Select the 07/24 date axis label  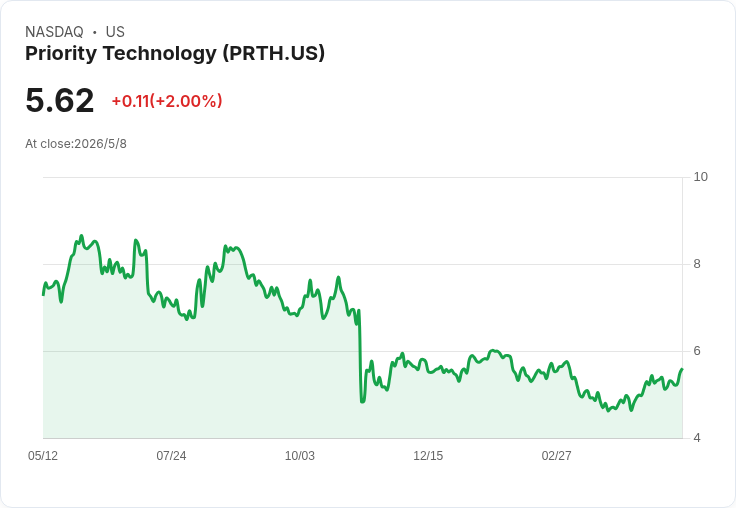pyautogui.click(x=171, y=456)
